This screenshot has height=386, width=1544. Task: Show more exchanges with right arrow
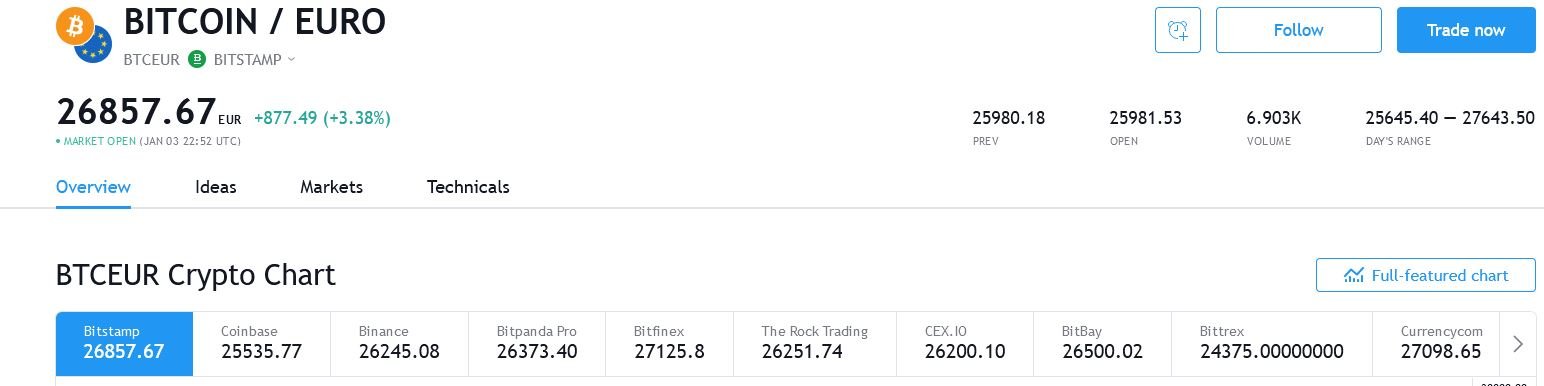pyautogui.click(x=1517, y=344)
